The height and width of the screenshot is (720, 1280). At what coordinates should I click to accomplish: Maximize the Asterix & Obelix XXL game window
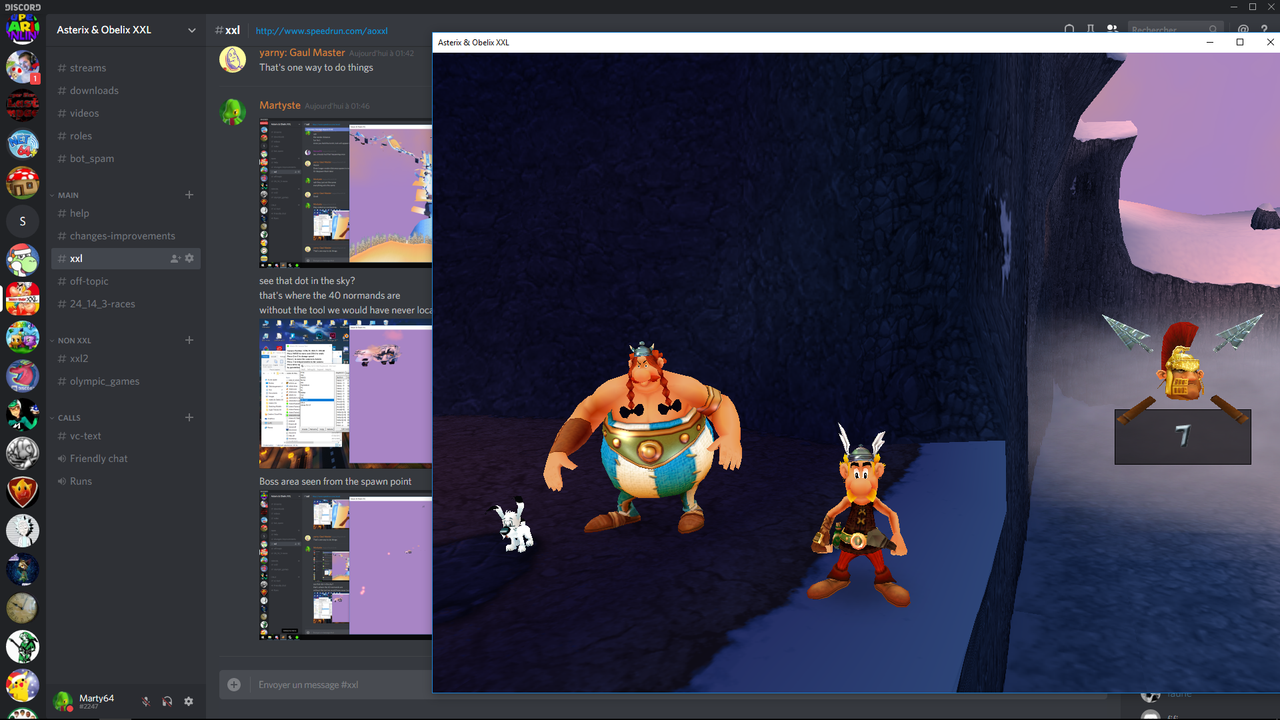(x=1240, y=42)
